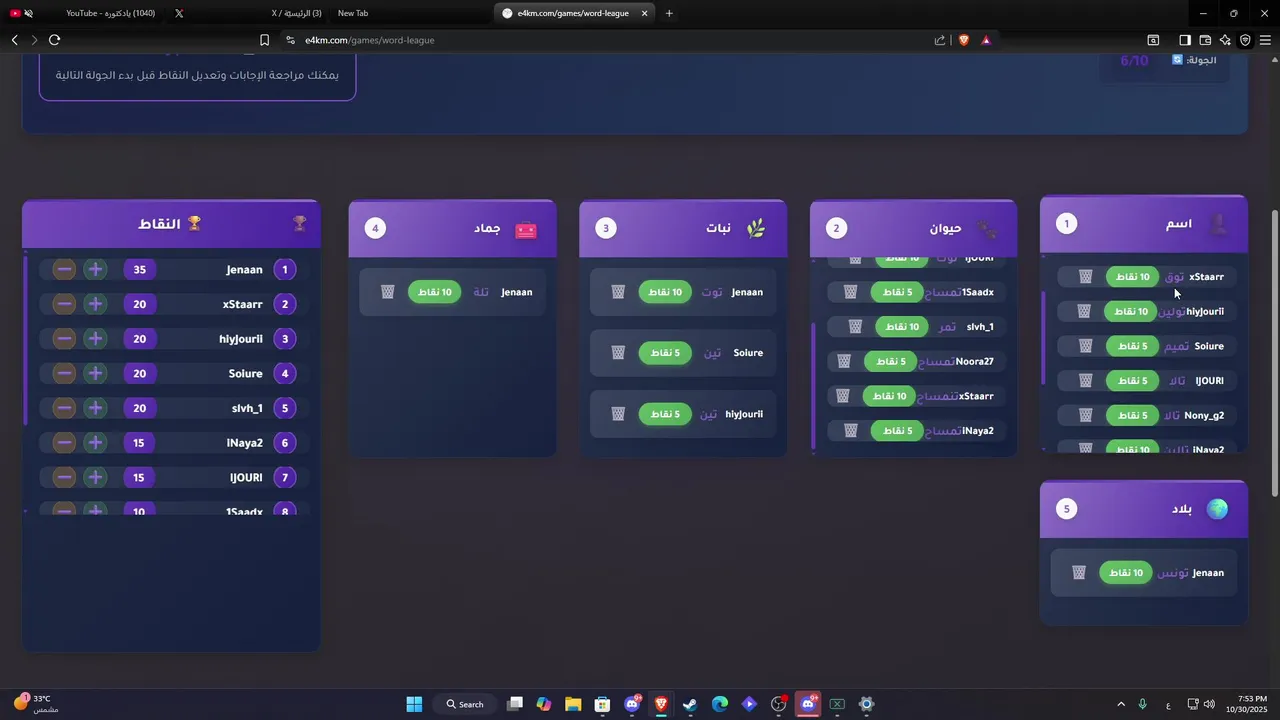Increase Soiure's score in the points panel
Viewport: 1280px width, 720px height.
point(95,374)
